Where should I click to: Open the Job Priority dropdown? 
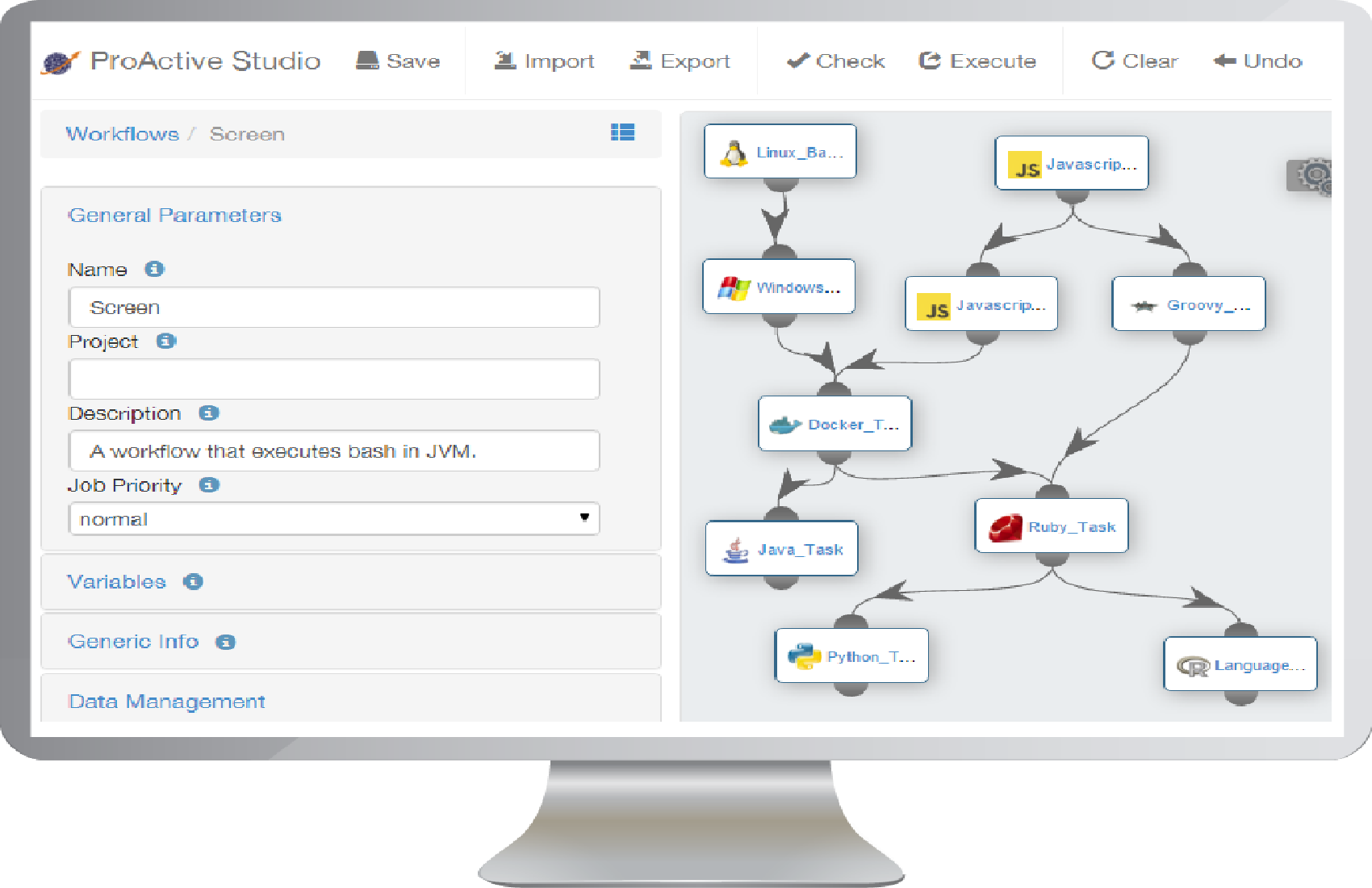334,518
